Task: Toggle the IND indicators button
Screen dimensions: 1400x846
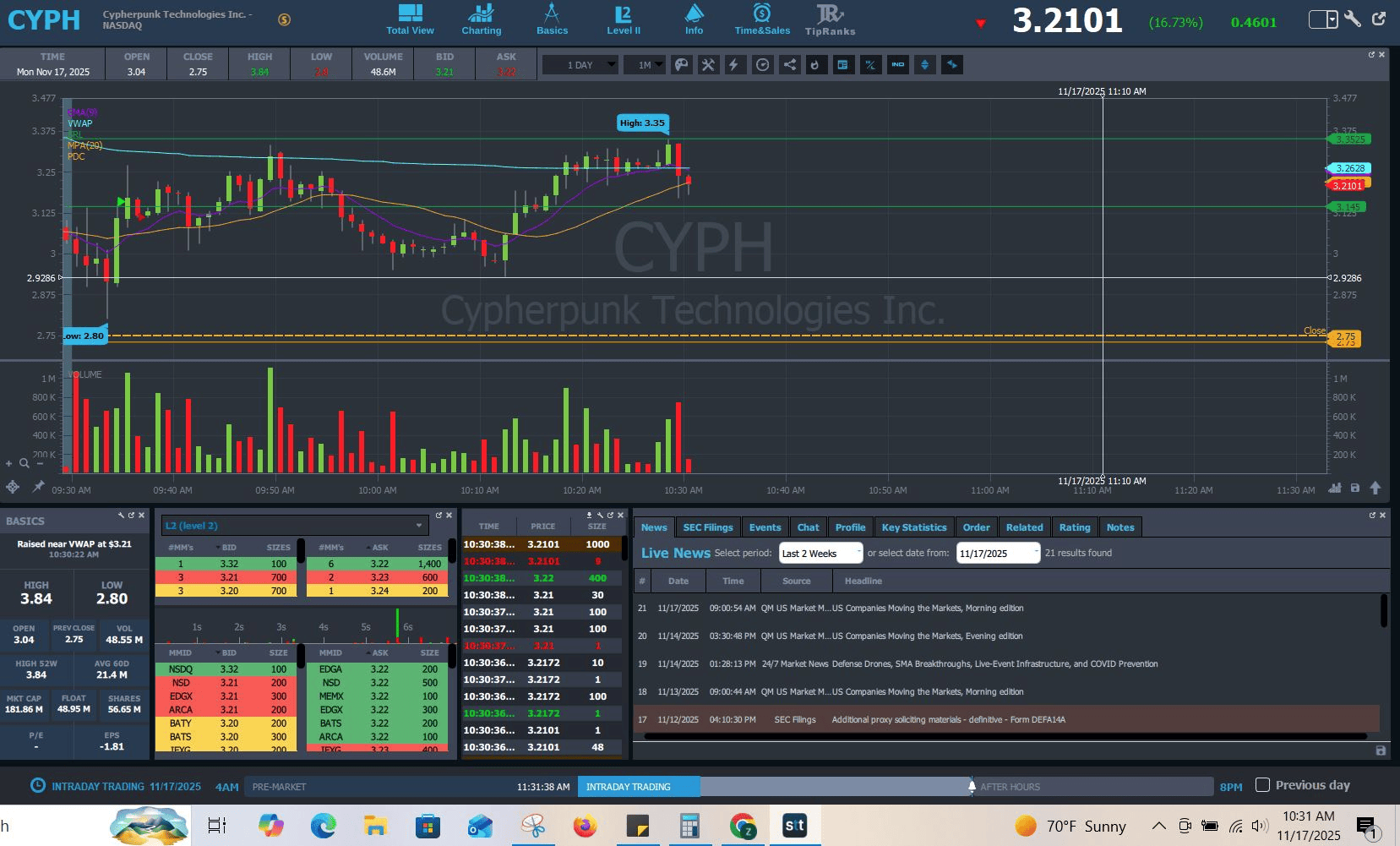Action: 897,65
